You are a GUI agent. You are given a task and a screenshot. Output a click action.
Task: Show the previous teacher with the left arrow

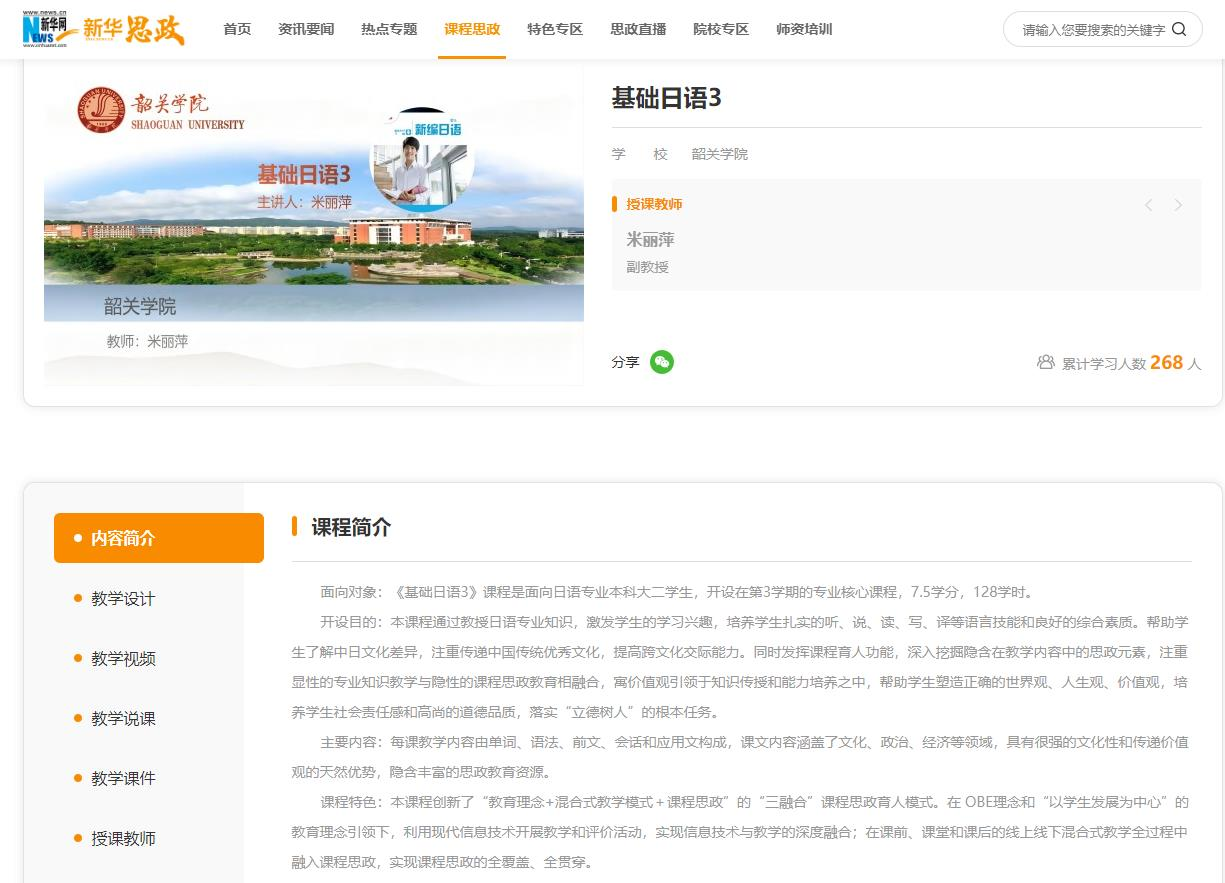click(1148, 205)
